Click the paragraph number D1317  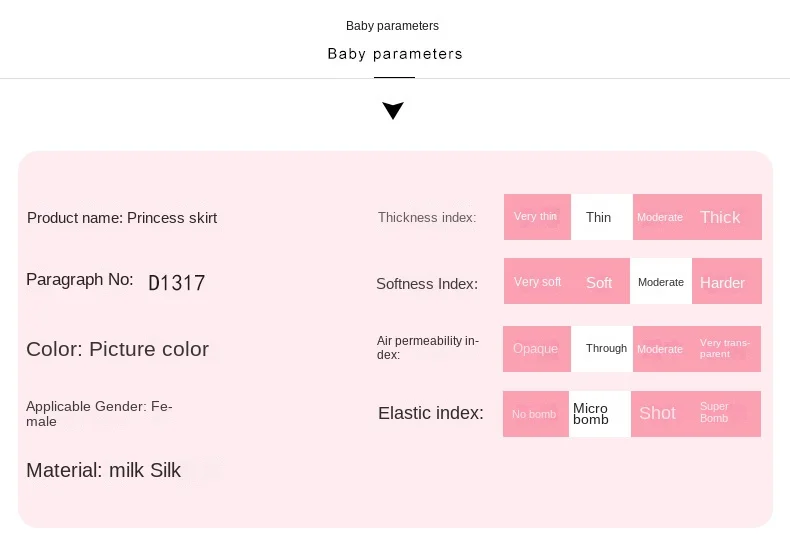[x=177, y=283]
